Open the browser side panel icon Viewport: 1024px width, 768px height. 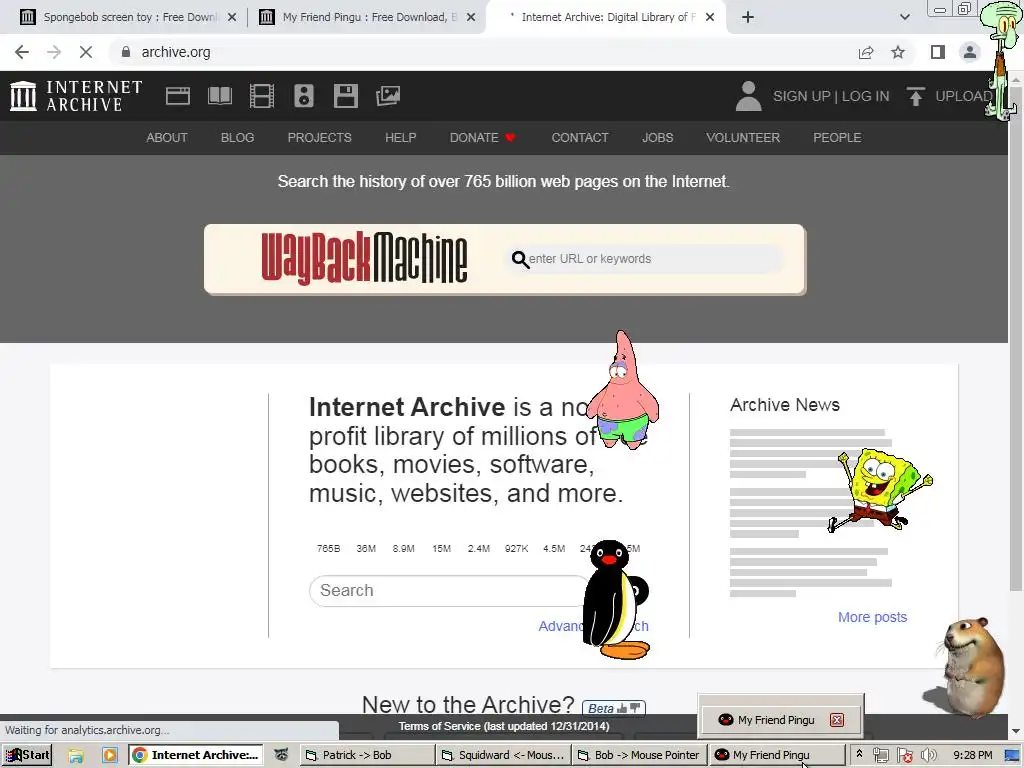click(x=938, y=52)
